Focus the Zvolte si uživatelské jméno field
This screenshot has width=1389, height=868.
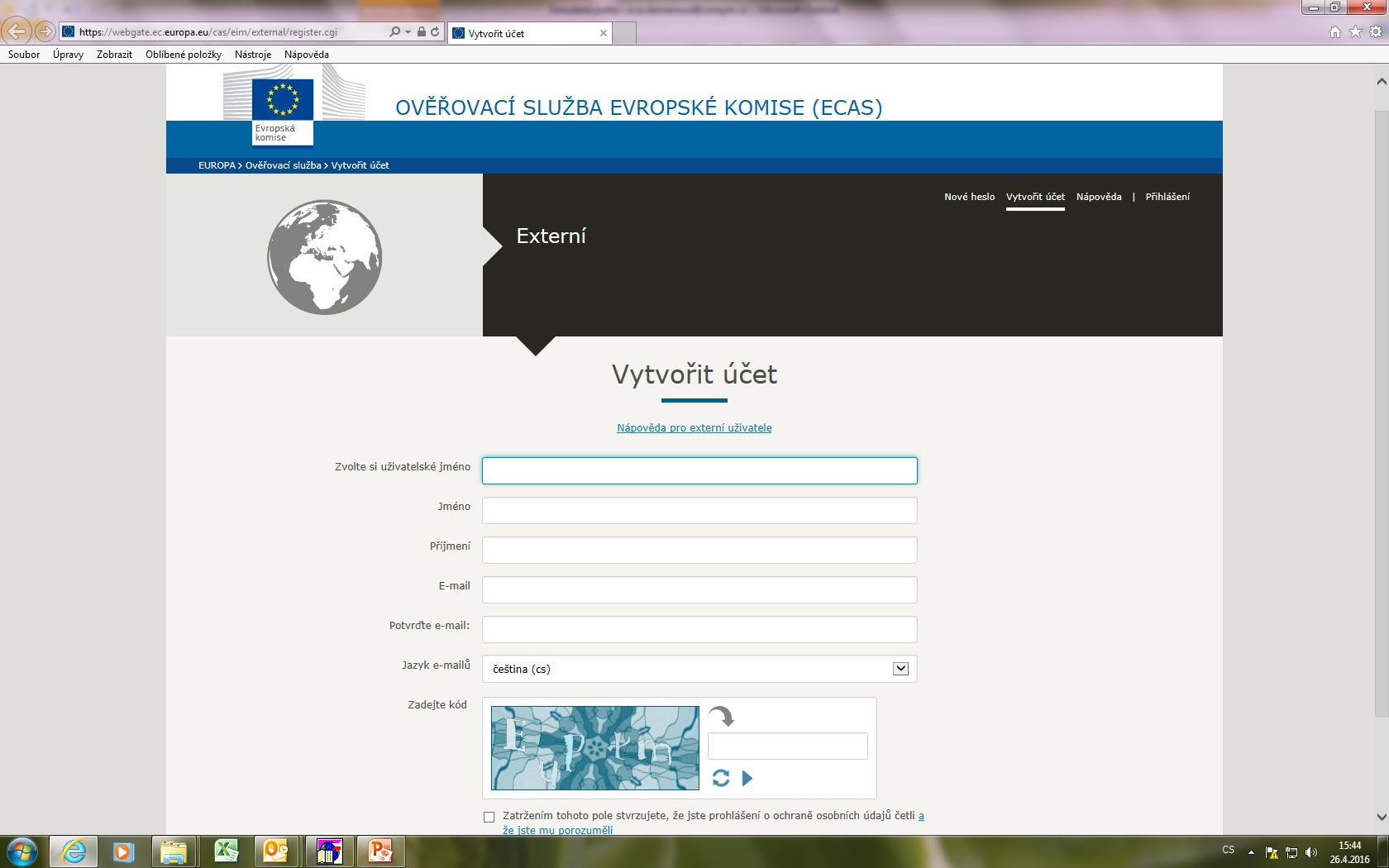(699, 470)
